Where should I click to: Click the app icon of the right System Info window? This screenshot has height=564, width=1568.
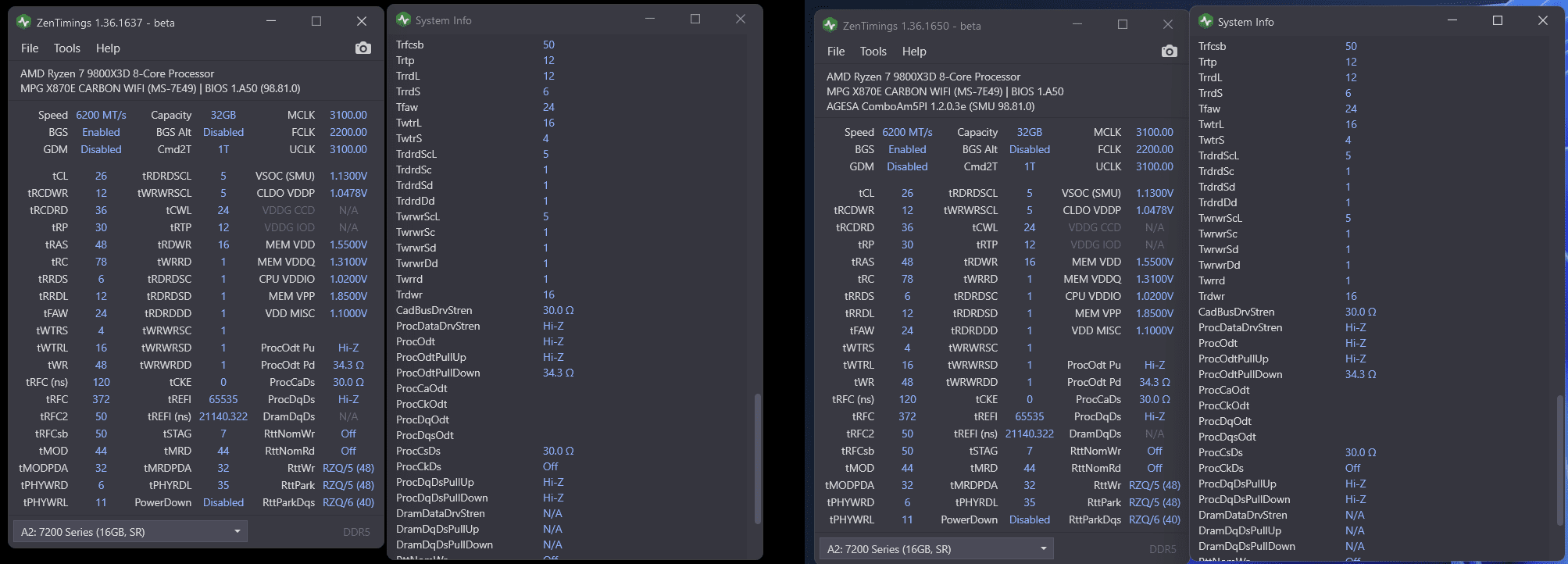tap(1205, 21)
